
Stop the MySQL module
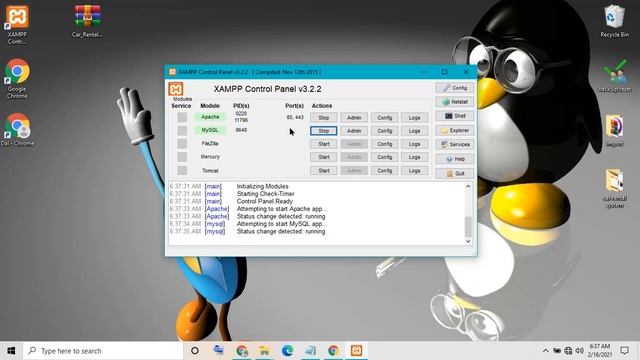coord(324,131)
